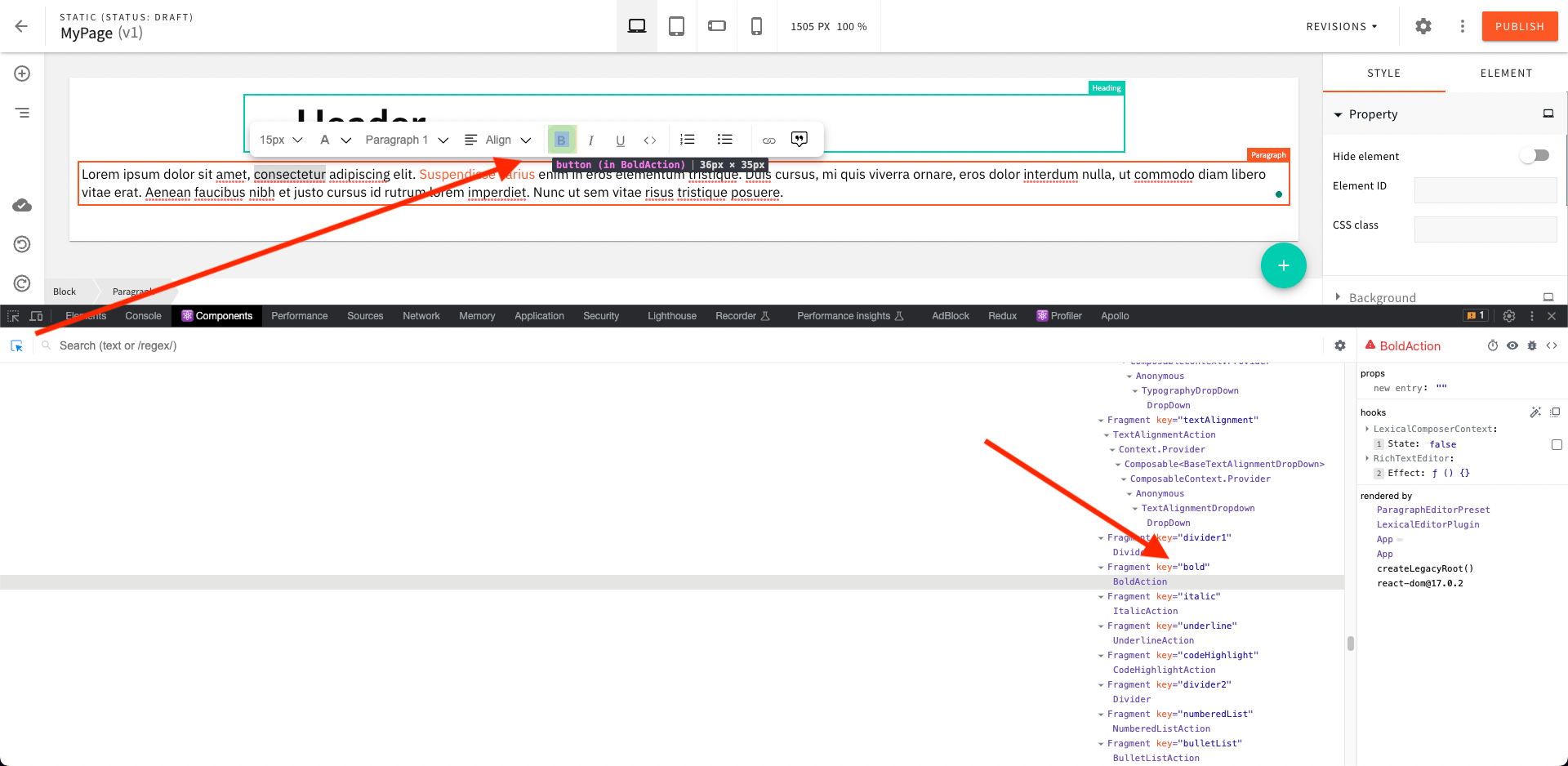The width and height of the screenshot is (1568, 766).
Task: Insert a hyperlink using the link icon
Action: [x=768, y=140]
